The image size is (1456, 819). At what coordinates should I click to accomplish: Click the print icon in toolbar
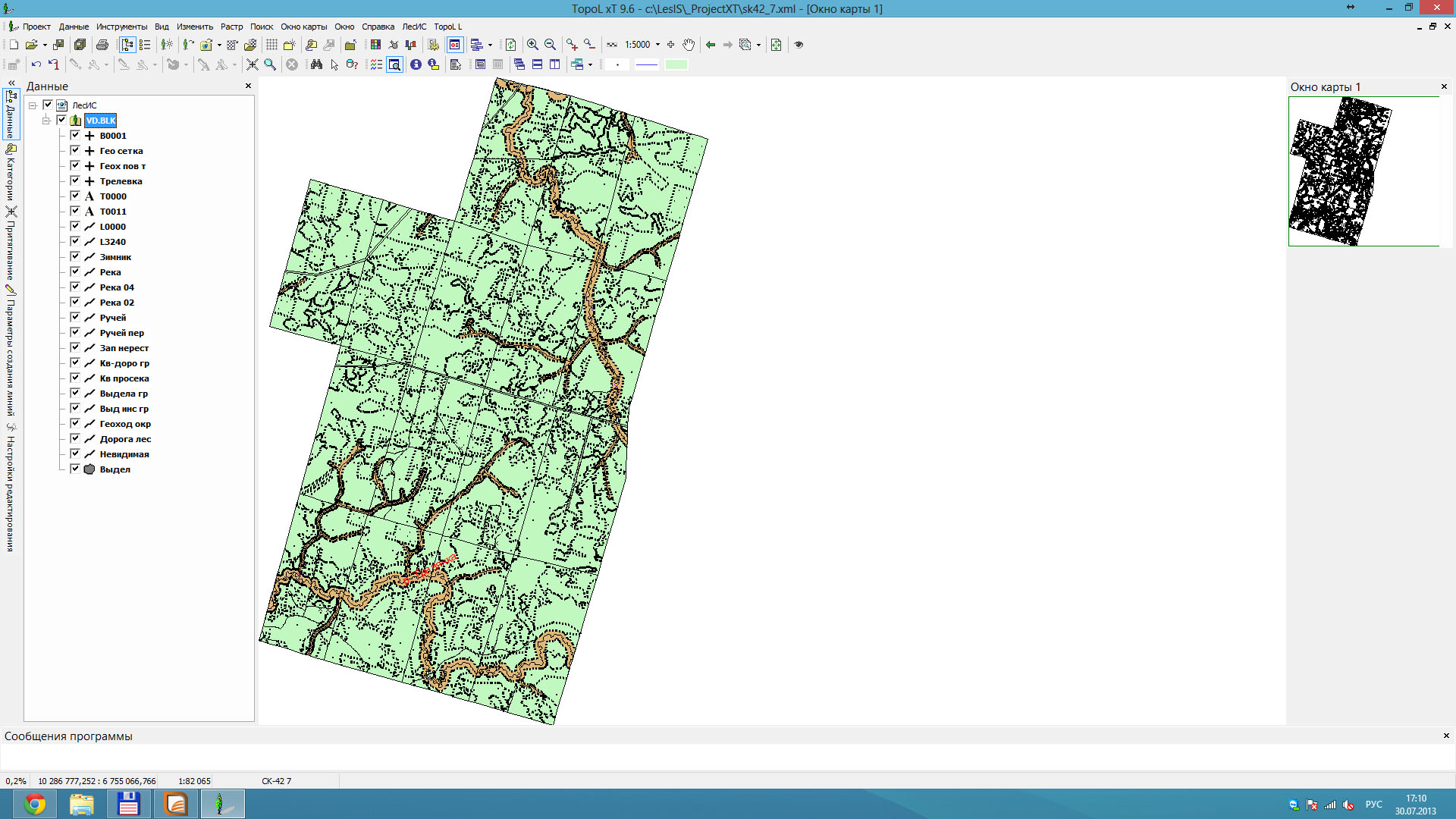(x=102, y=45)
